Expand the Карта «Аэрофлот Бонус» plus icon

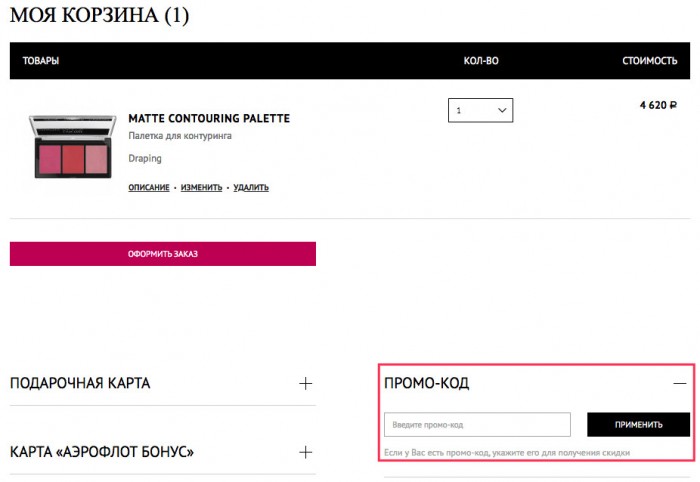click(x=305, y=452)
